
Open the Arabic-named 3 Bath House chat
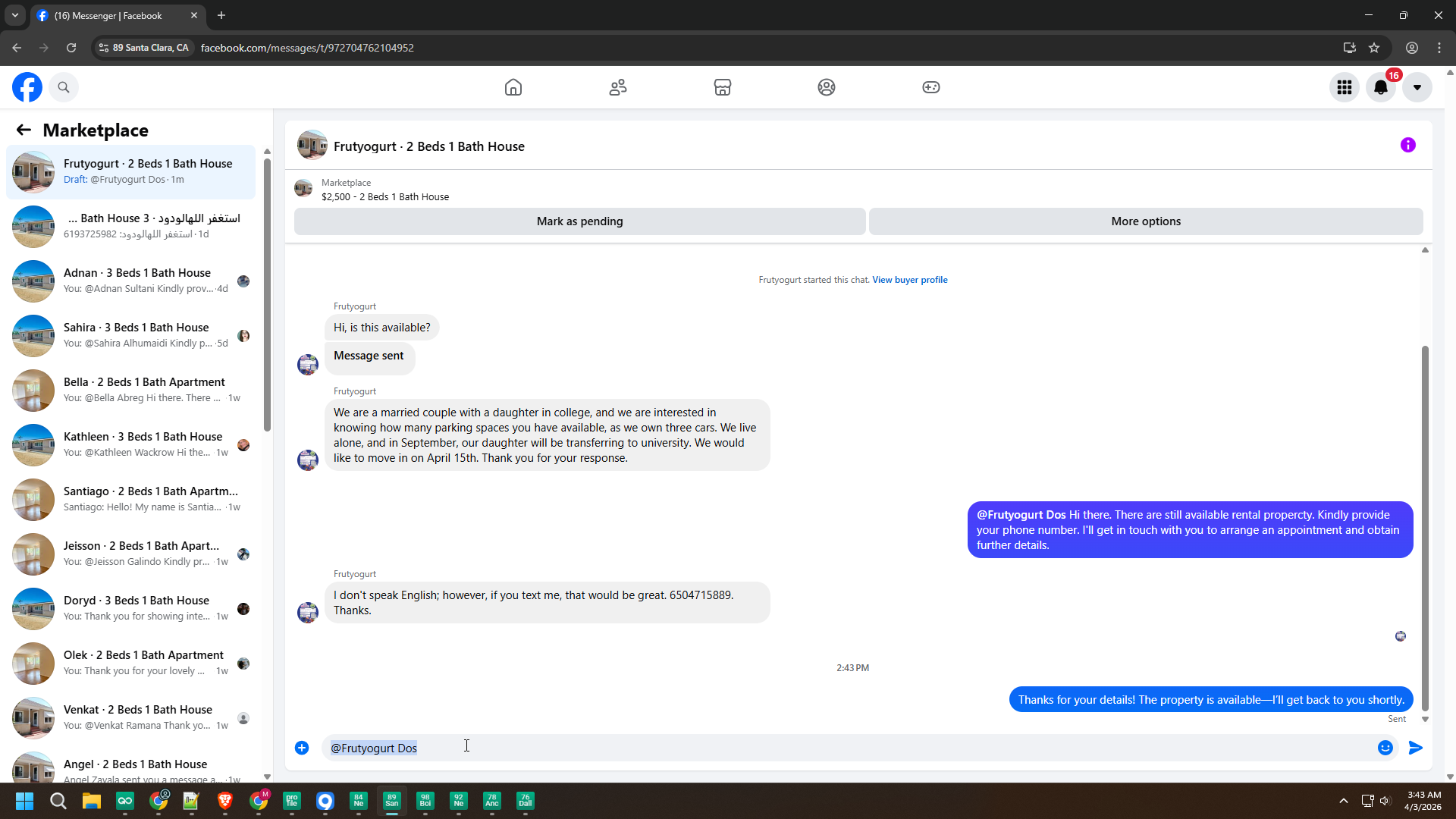tap(130, 226)
